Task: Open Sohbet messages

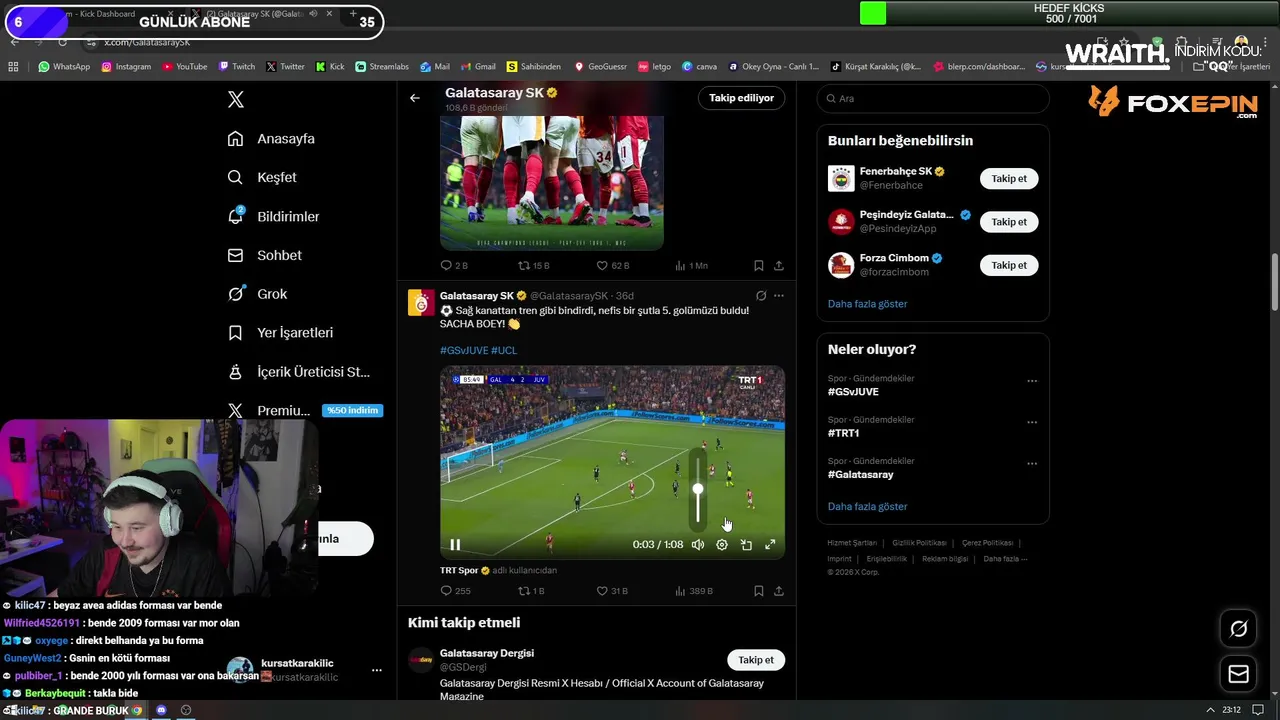Action: pos(264,255)
